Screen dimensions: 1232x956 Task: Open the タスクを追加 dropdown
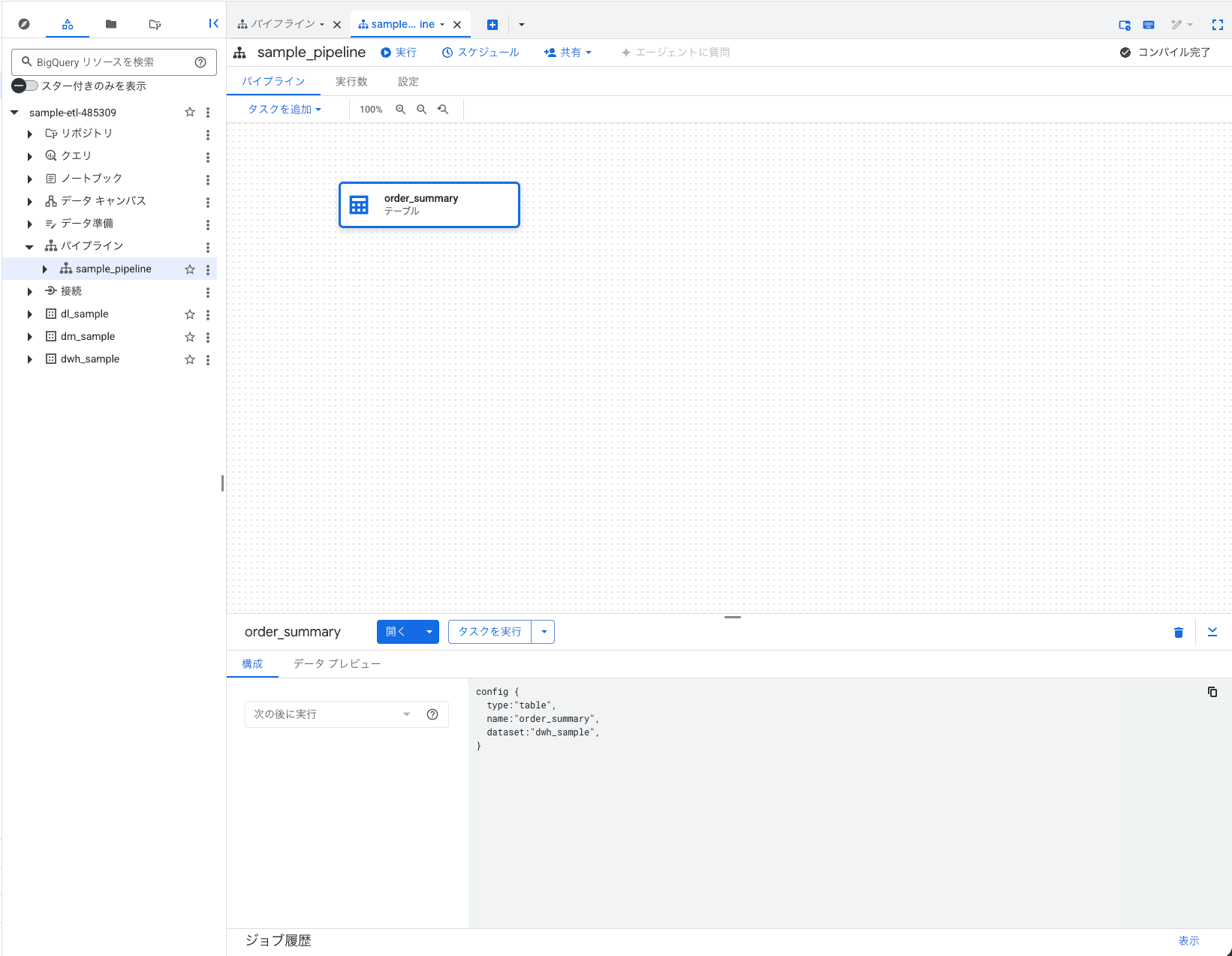point(285,110)
